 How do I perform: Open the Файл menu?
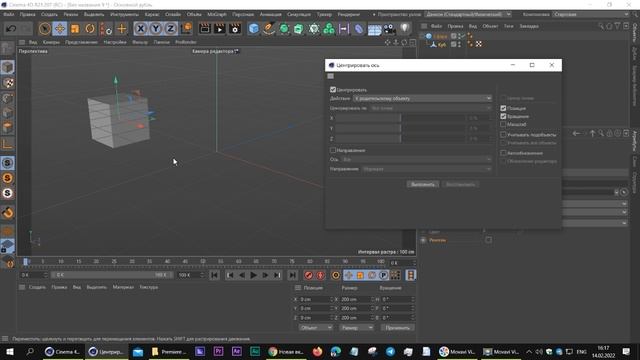pos(8,14)
